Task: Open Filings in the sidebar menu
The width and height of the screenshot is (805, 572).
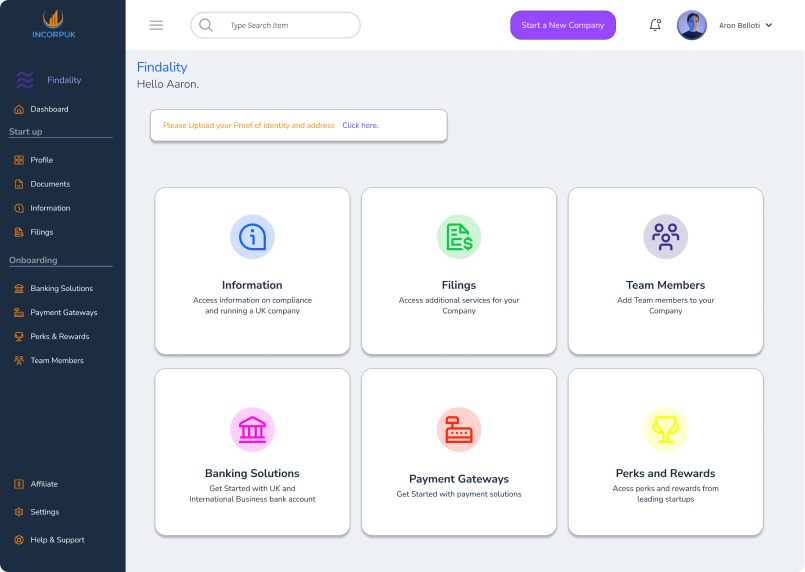Action: [42, 232]
